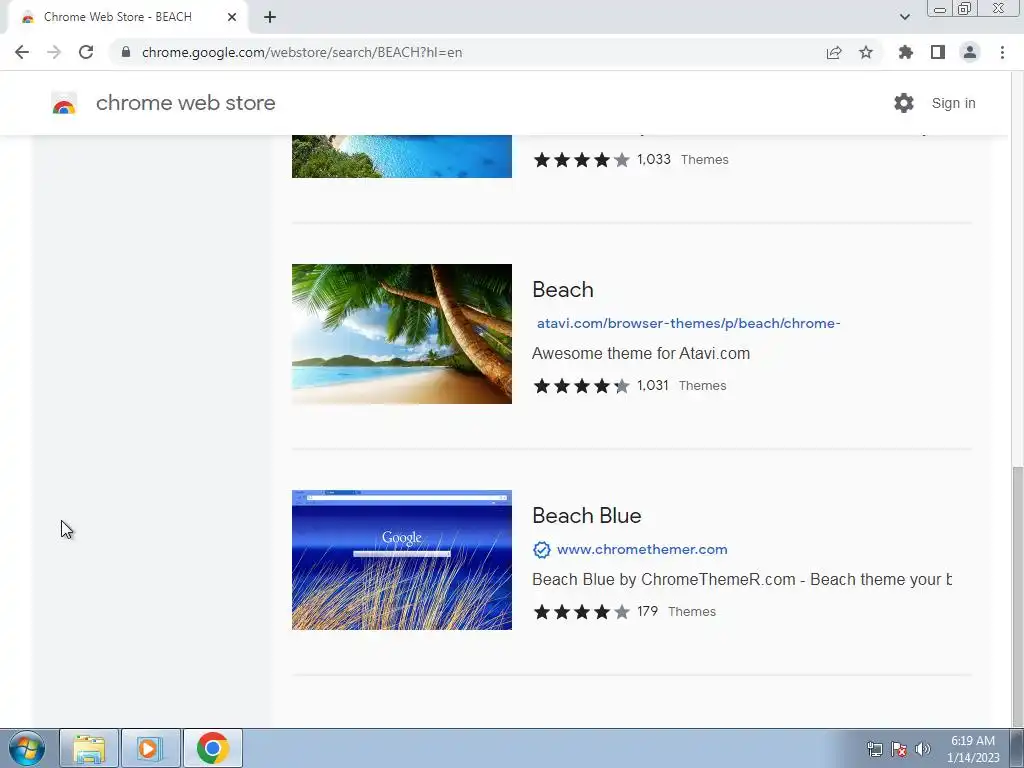Go back to the previous page
Viewport: 1024px width, 768px height.
pos(22,52)
